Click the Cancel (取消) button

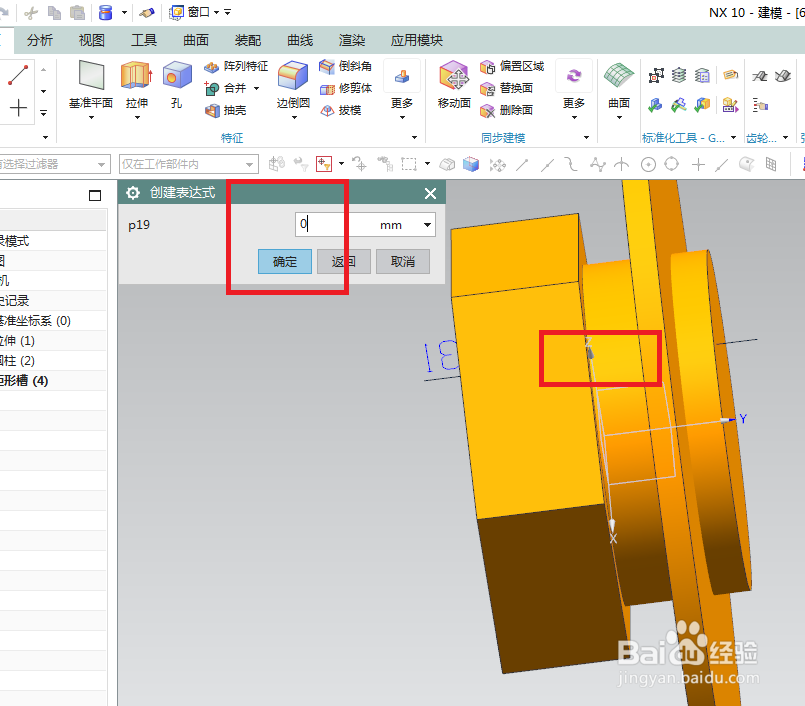tap(402, 262)
